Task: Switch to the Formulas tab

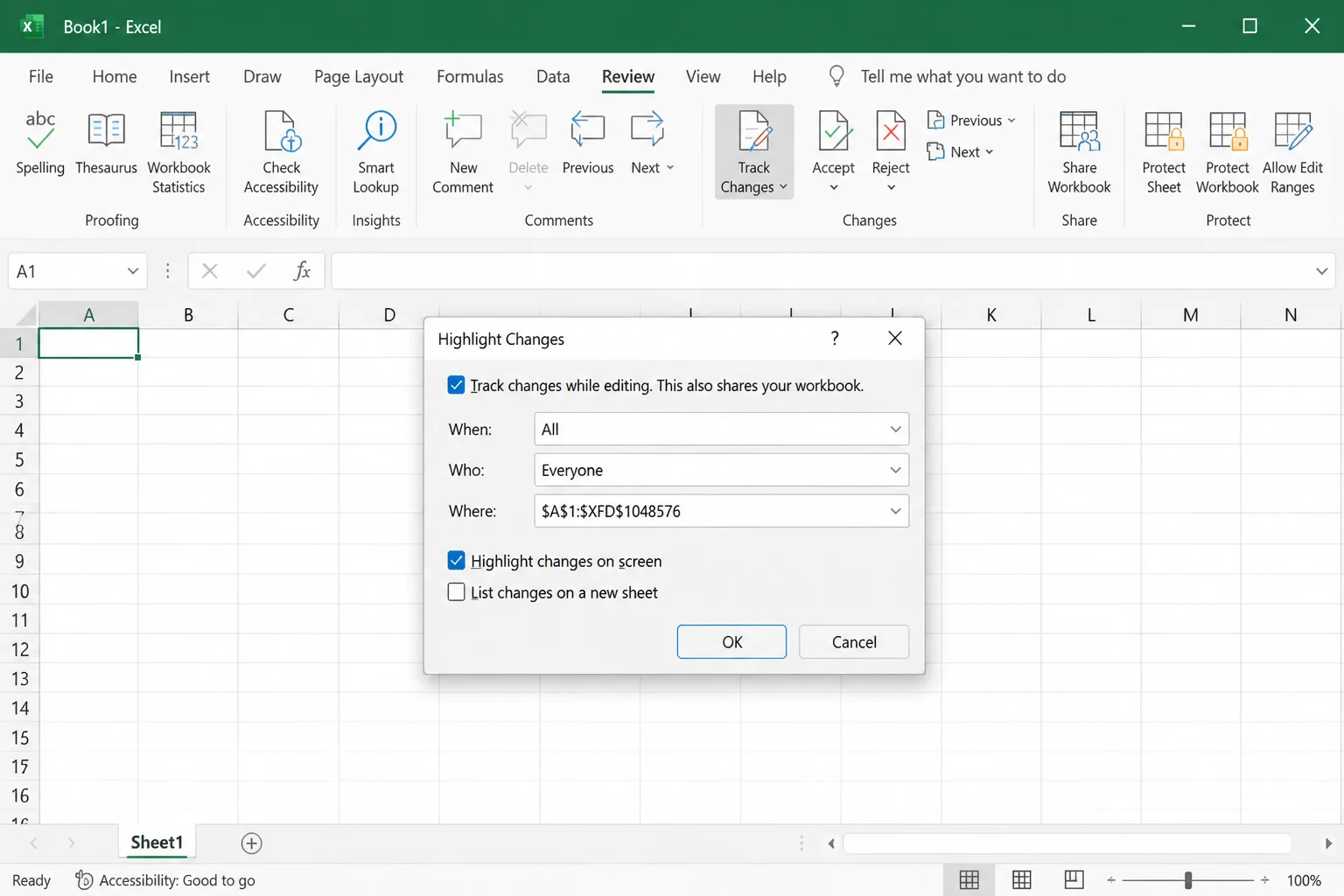Action: coord(470,77)
